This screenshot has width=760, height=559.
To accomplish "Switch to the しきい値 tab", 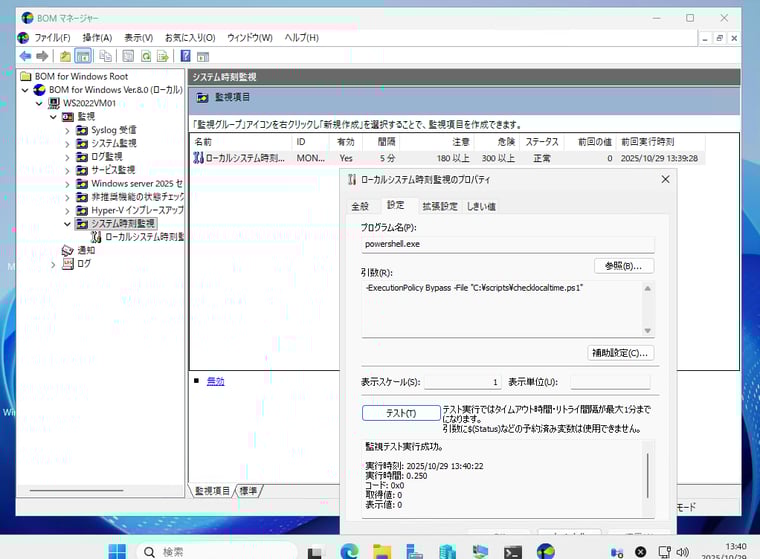I will (x=481, y=206).
